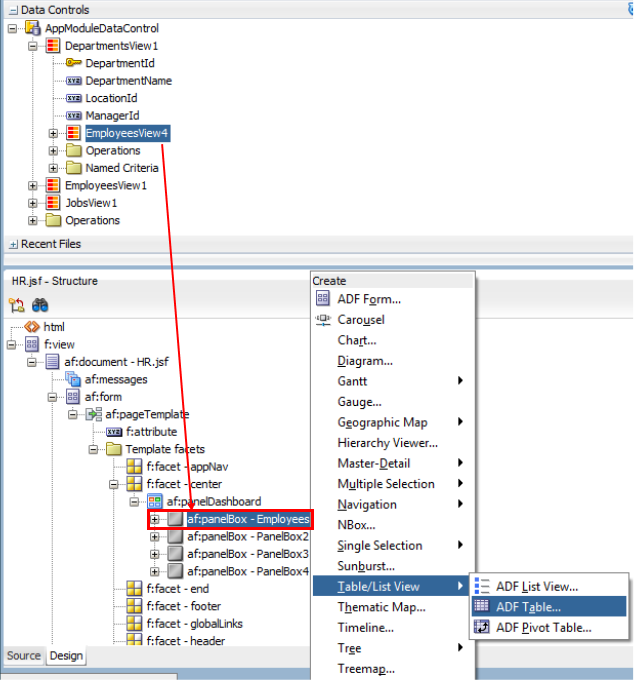This screenshot has width=634, height=680.
Task: Open the Navigation submenu
Action: [393, 504]
